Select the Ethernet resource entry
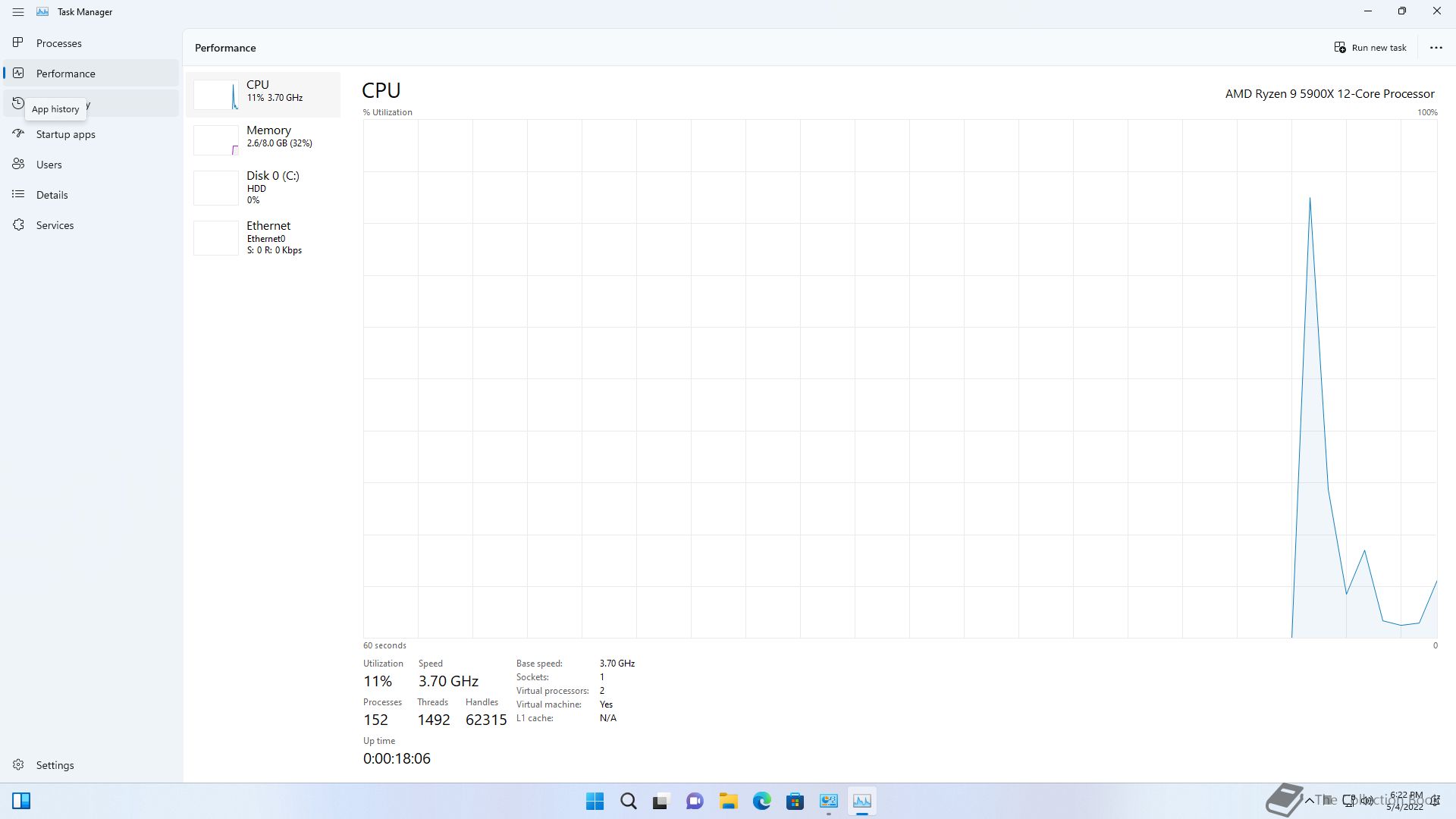 [263, 237]
